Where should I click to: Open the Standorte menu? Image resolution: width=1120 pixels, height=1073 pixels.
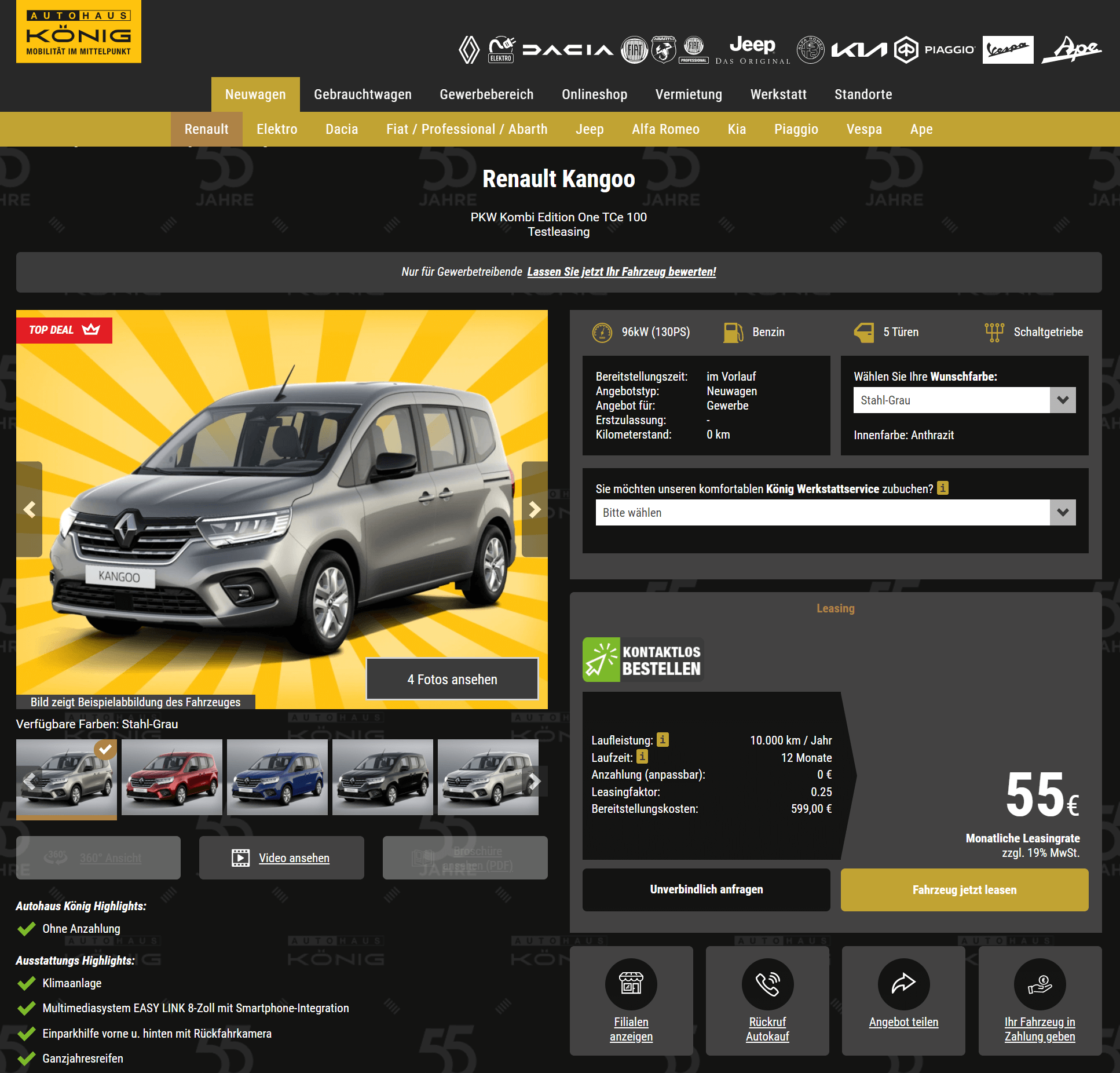click(x=863, y=94)
